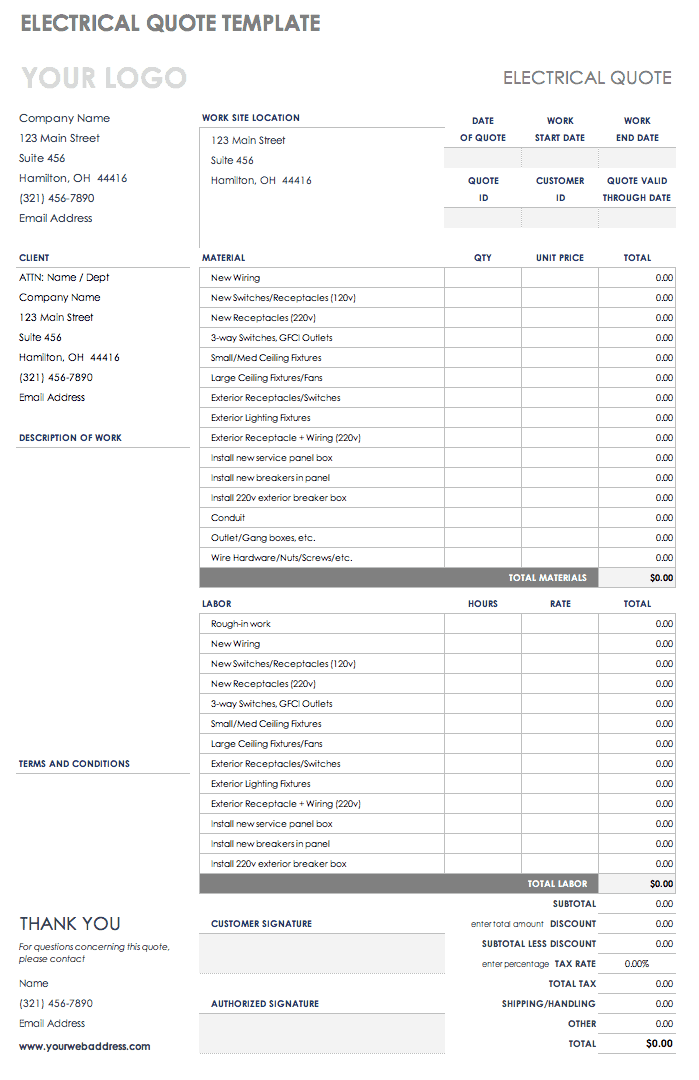This screenshot has height=1080, width=699.
Task: Click the Quote ID entry cell
Action: point(483,219)
